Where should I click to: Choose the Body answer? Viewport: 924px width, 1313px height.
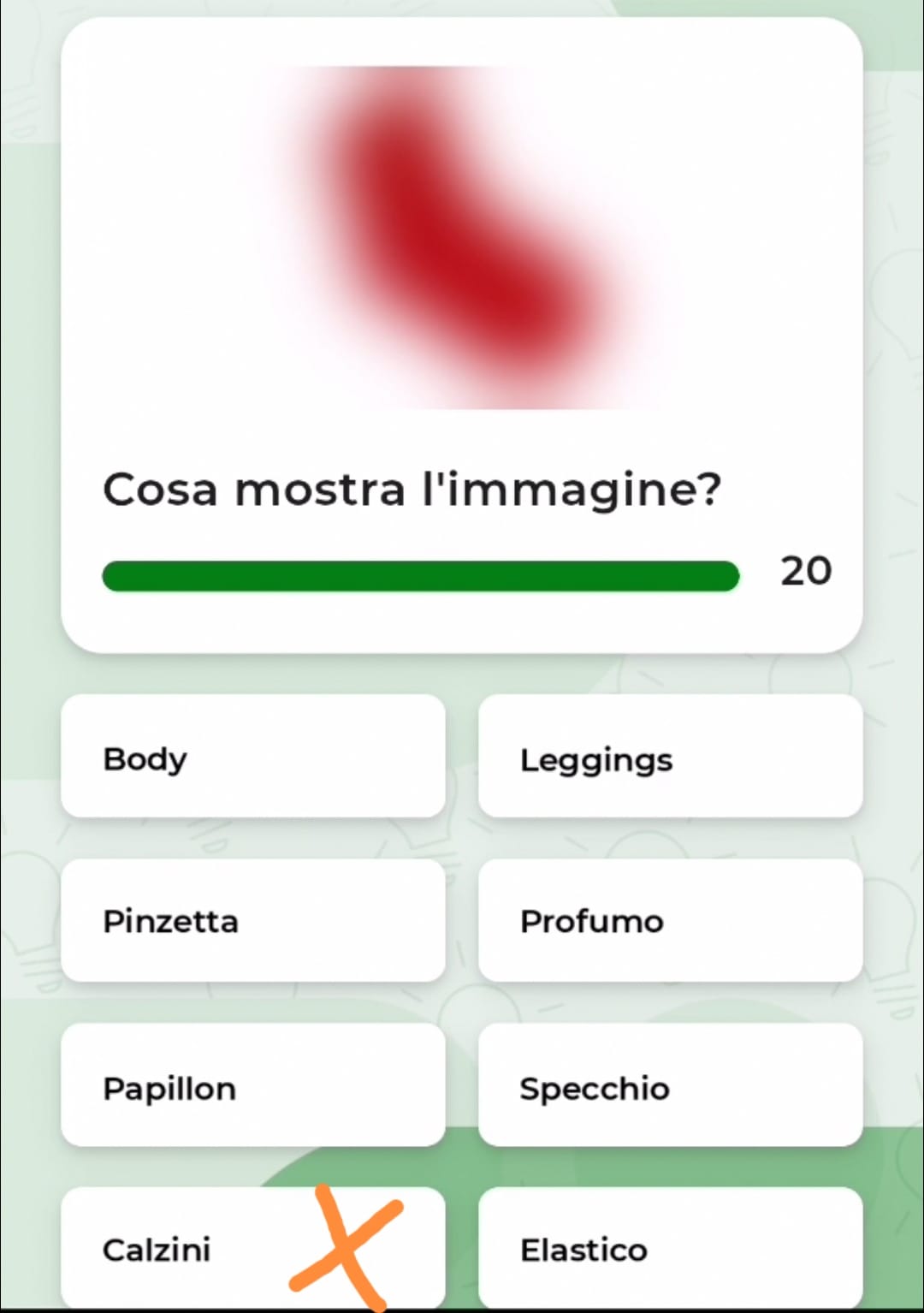[252, 757]
